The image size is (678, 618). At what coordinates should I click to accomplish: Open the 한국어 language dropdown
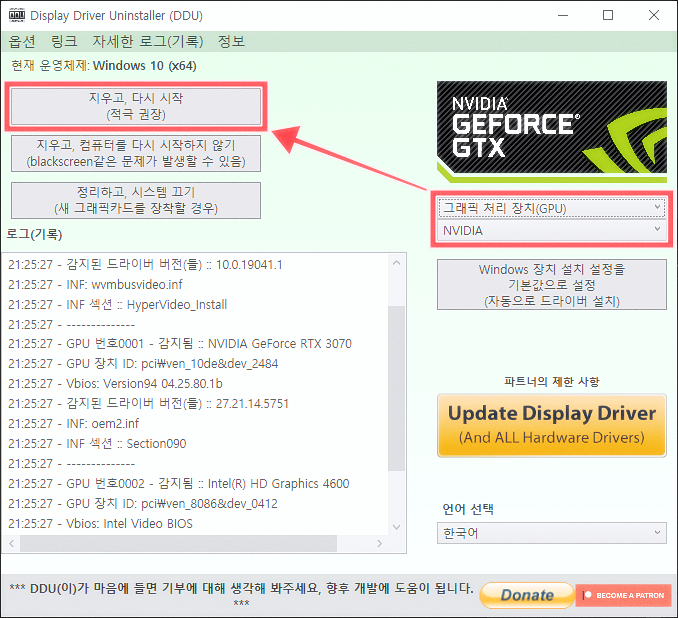pyautogui.click(x=552, y=533)
